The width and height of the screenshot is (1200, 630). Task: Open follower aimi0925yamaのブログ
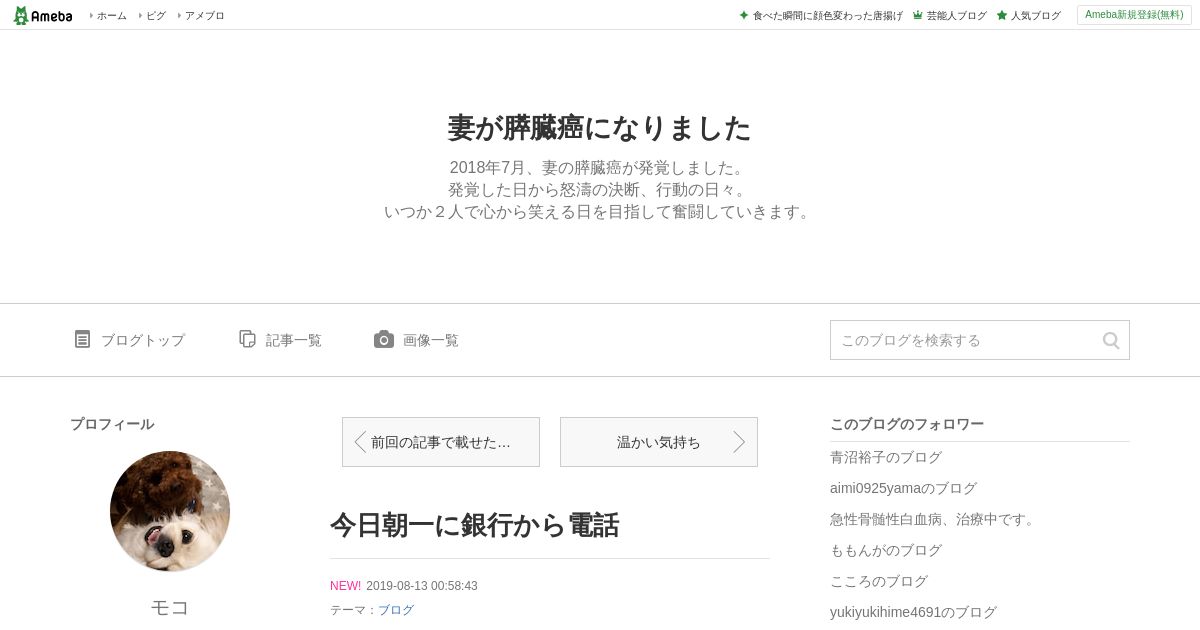coord(903,488)
